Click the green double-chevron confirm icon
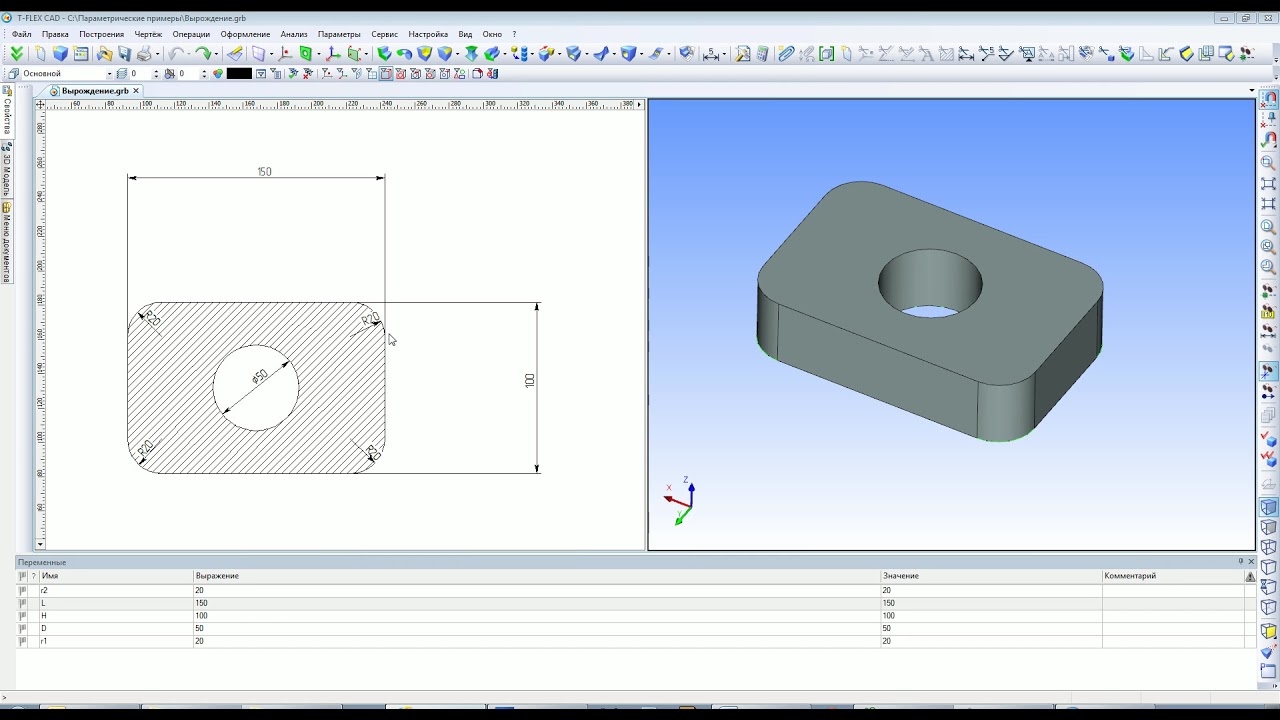The height and width of the screenshot is (720, 1280). (17, 53)
